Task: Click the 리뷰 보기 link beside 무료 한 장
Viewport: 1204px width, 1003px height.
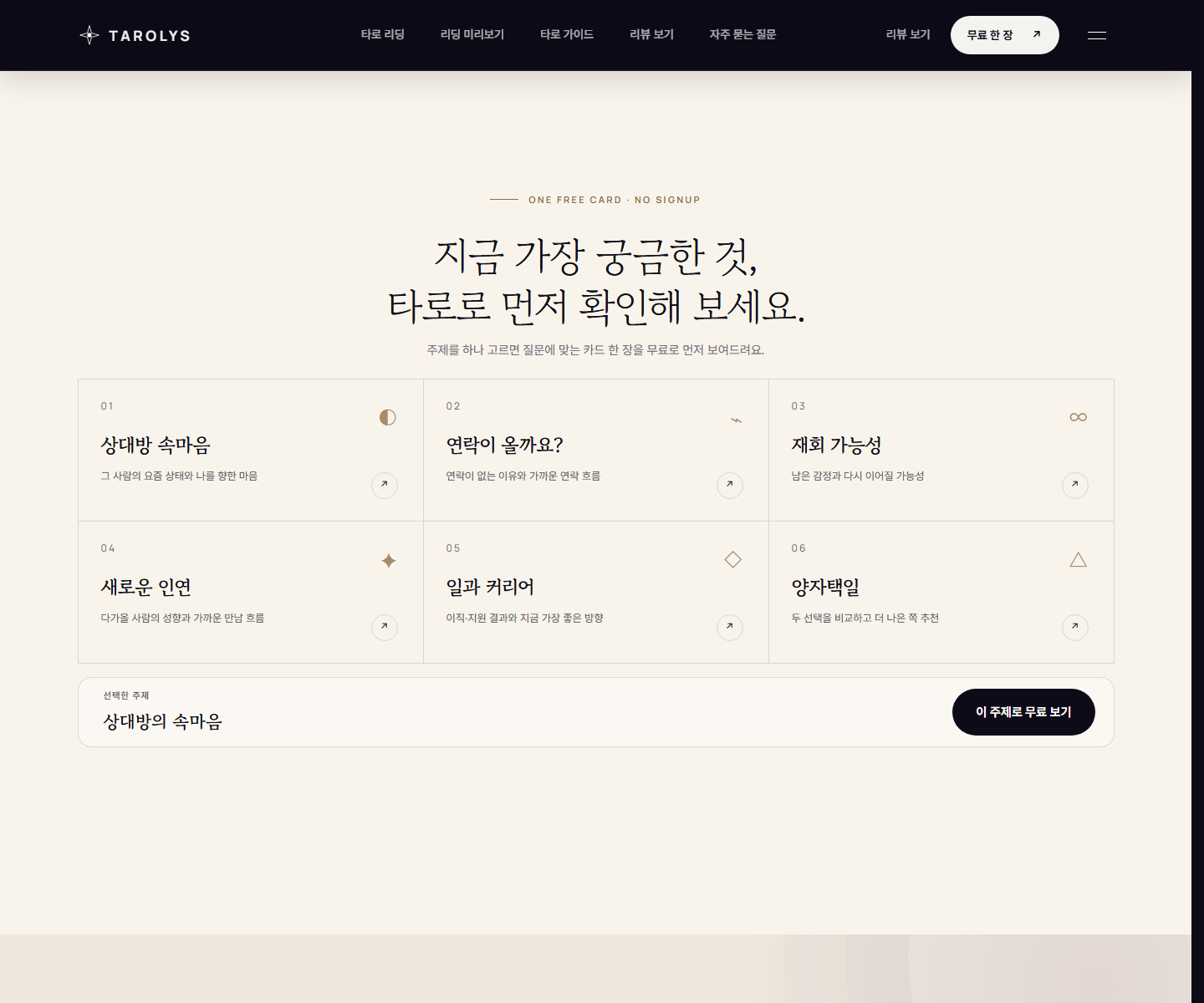Action: 908,34
